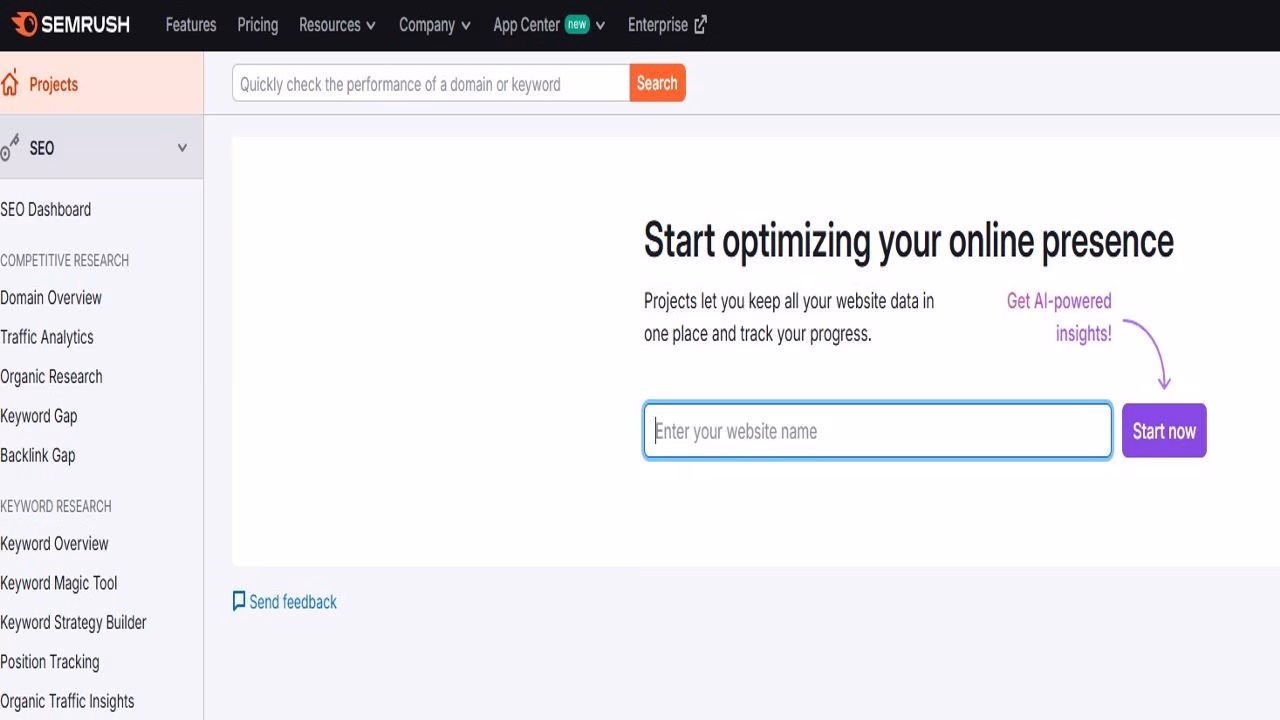Viewport: 1280px width, 720px height.
Task: Click the Start now button
Action: point(1163,430)
